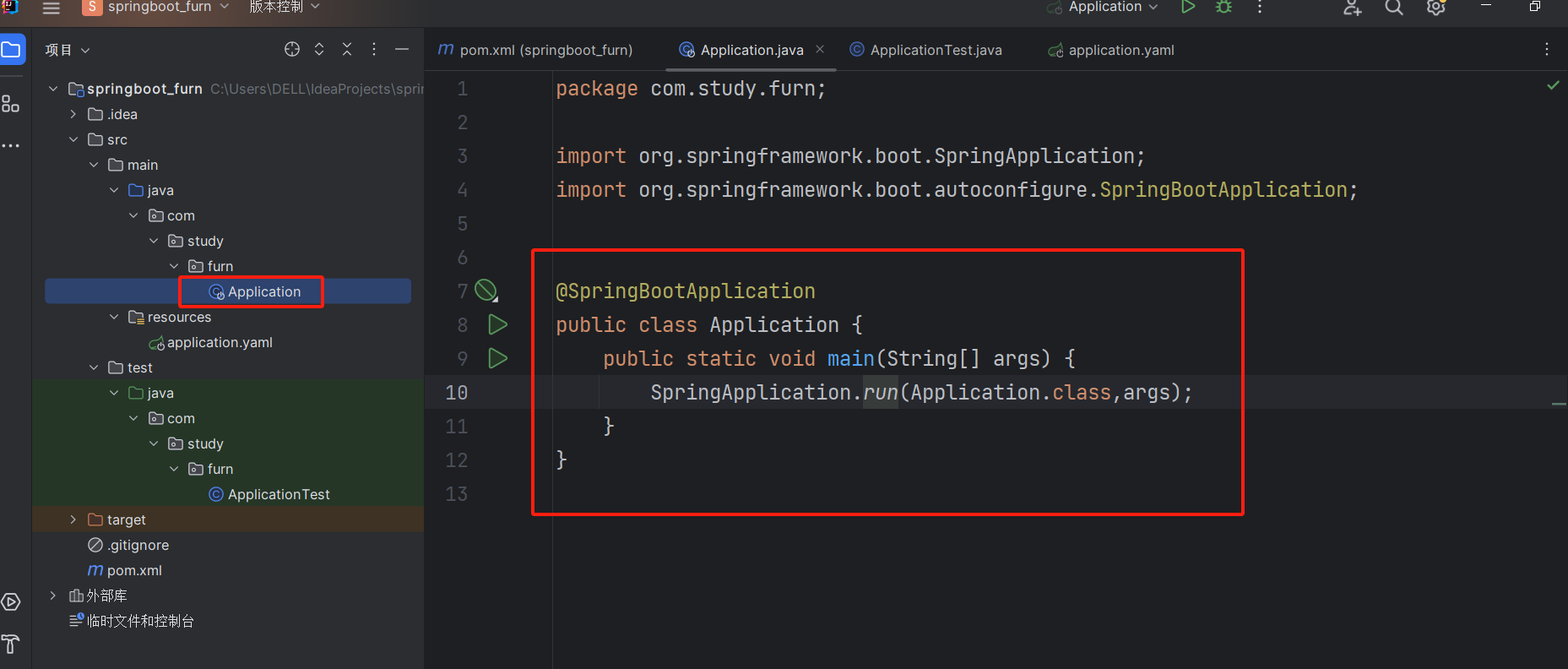1568x669 pixels.
Task: Click the main method name in code
Action: tap(851, 359)
